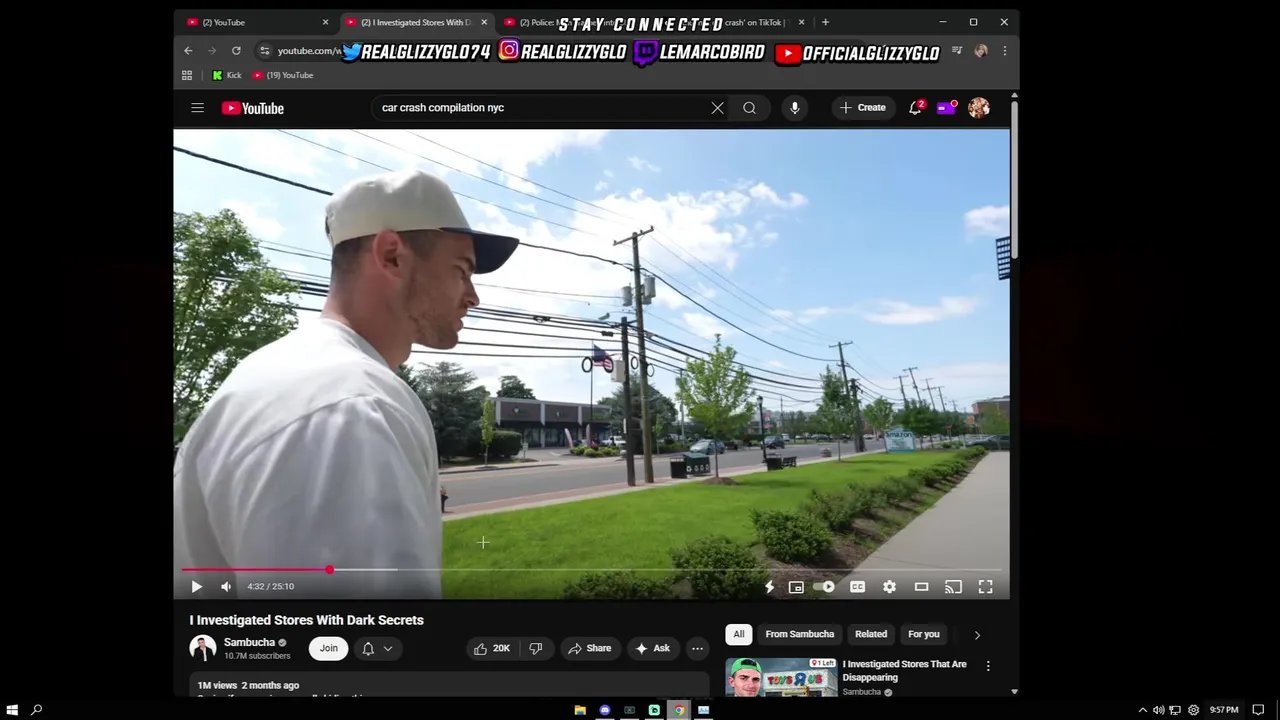Image resolution: width=1280 pixels, height=720 pixels.
Task: Click scrollbar down arrow at bottom
Action: pos(1015,691)
